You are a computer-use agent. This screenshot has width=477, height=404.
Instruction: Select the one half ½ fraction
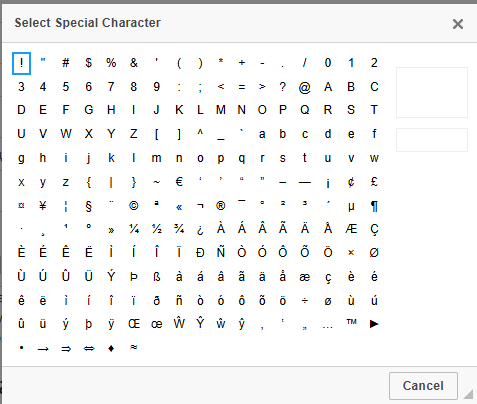tap(156, 229)
